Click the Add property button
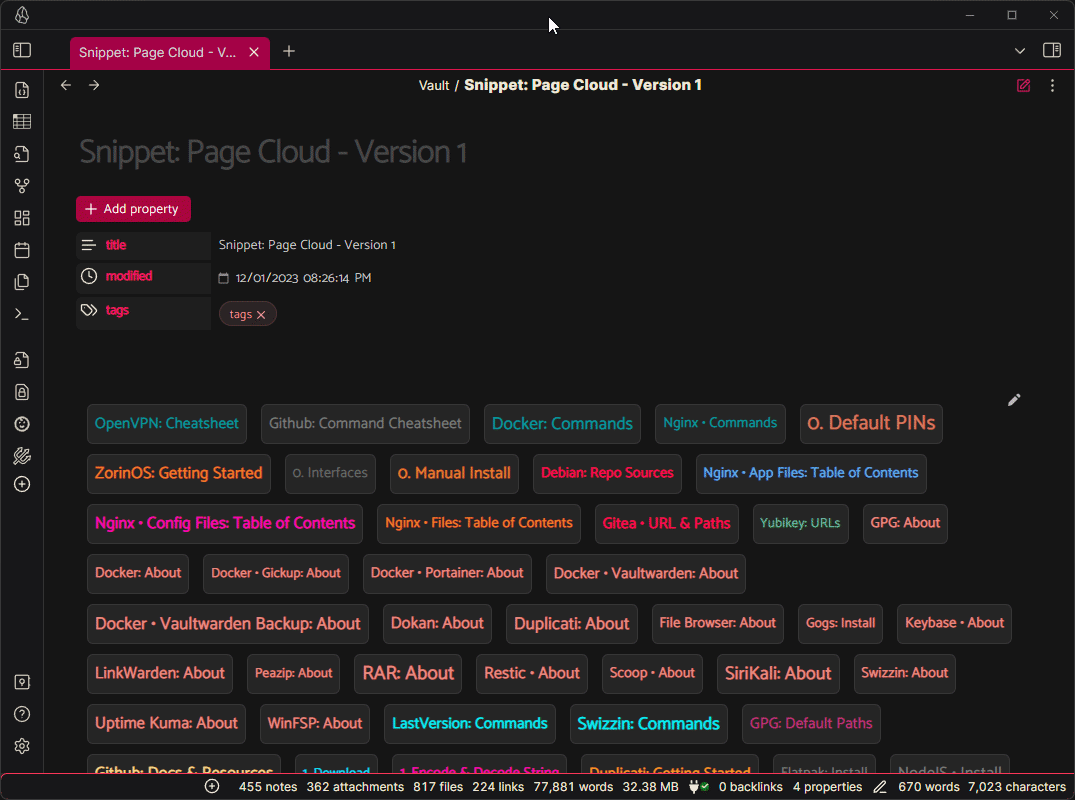 pyautogui.click(x=133, y=209)
